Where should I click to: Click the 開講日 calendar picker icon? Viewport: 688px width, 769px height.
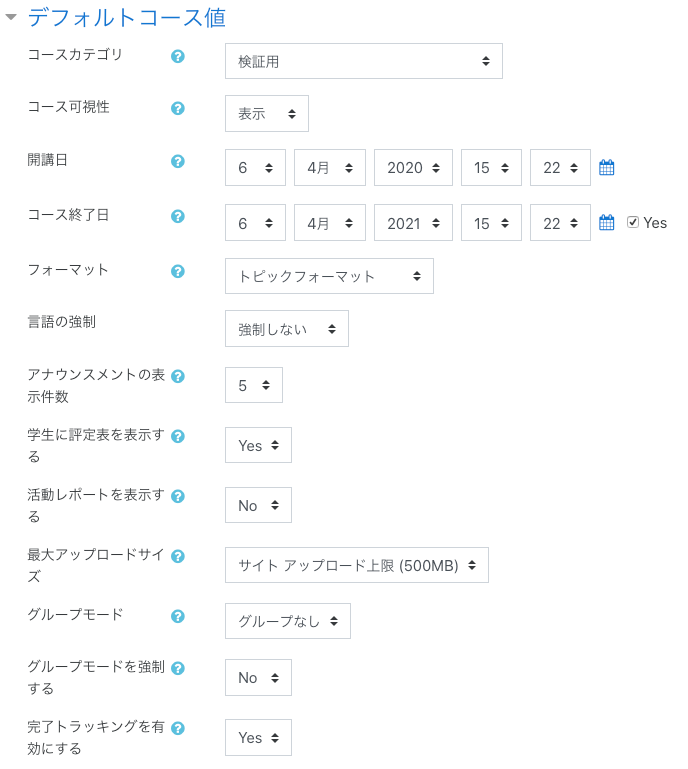click(606, 168)
